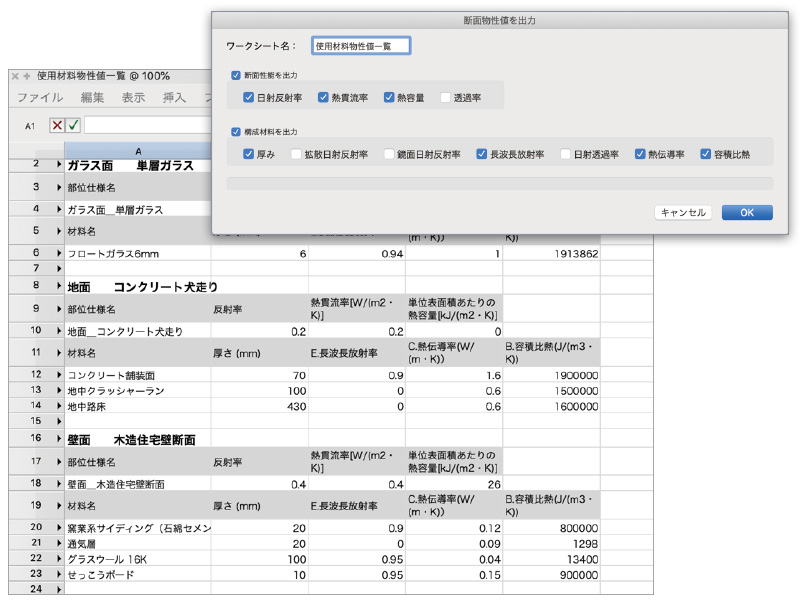Open the ファイル menu

point(40,98)
